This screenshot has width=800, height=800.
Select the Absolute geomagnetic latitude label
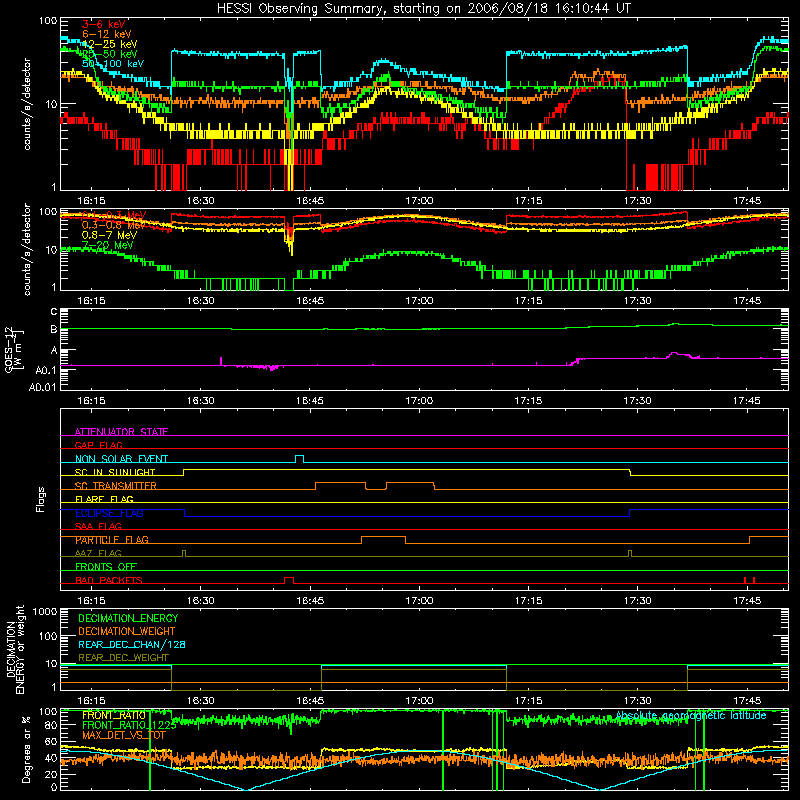(x=691, y=715)
